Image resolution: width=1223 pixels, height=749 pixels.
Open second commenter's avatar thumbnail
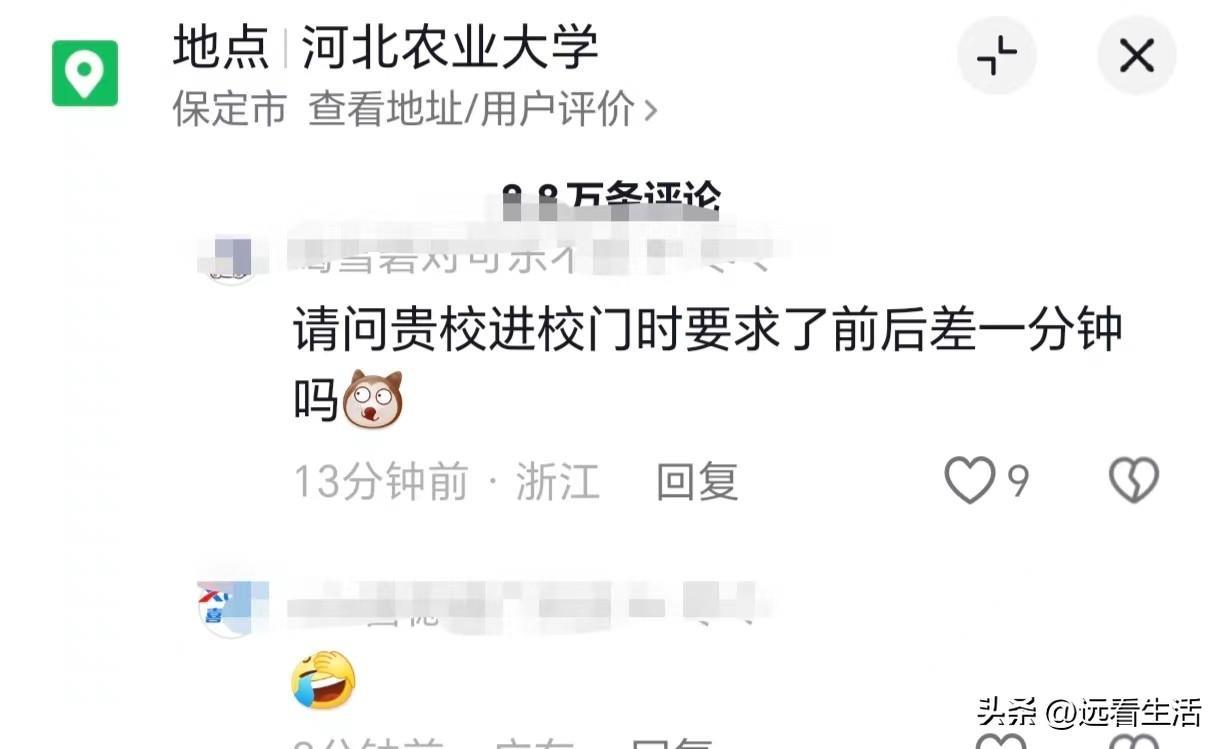(231, 609)
